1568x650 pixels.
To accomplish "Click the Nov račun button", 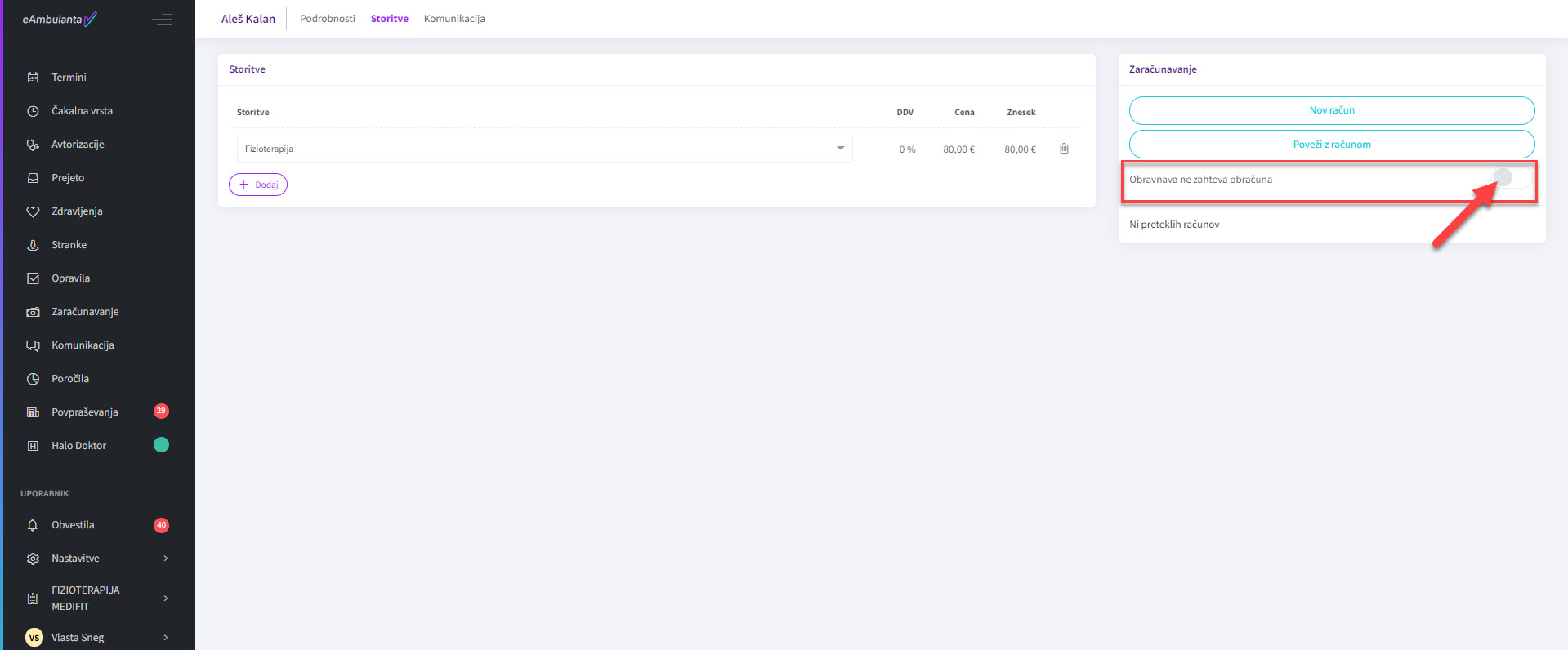I will coord(1331,110).
